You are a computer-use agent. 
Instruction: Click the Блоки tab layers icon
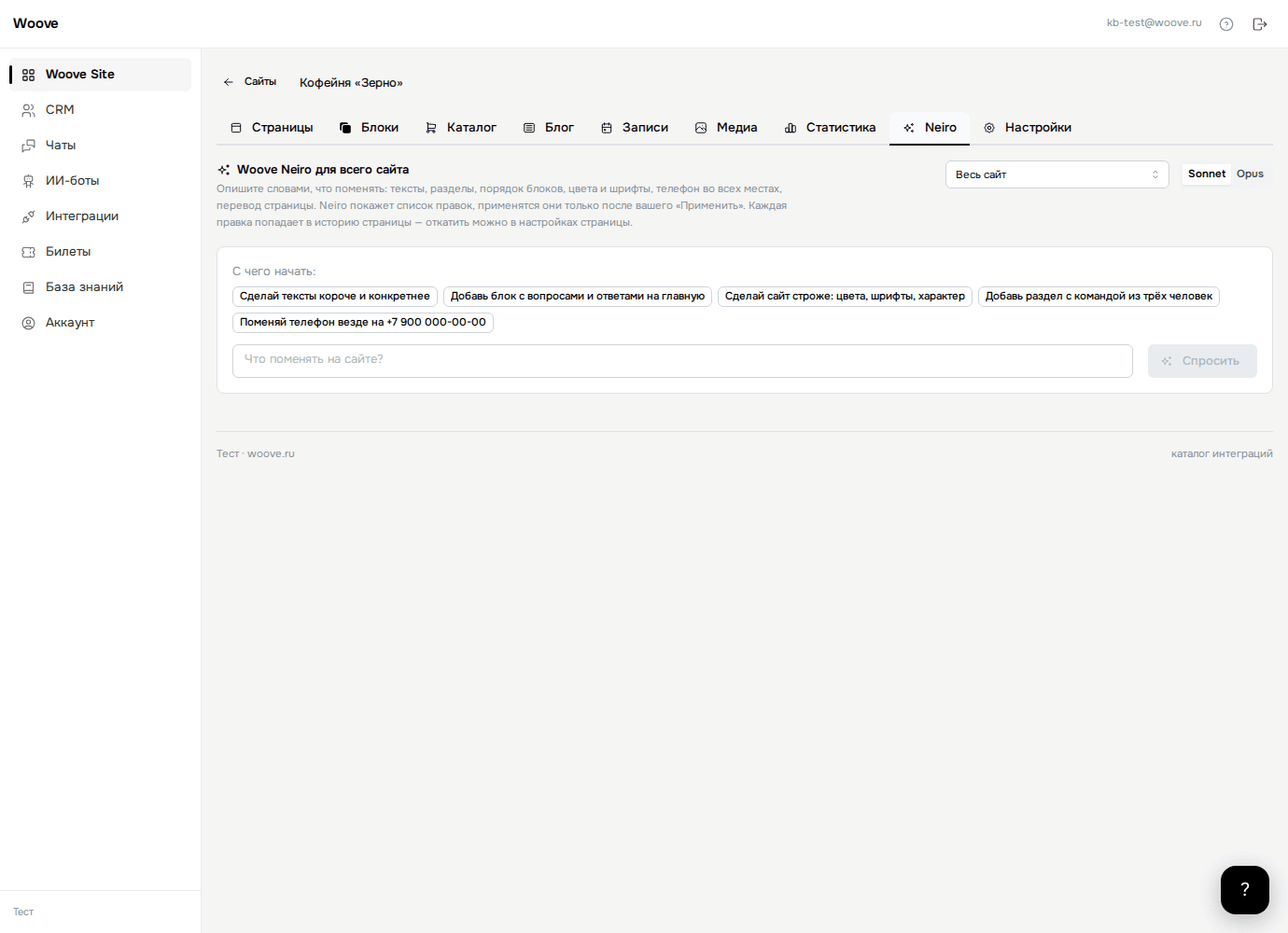[345, 128]
